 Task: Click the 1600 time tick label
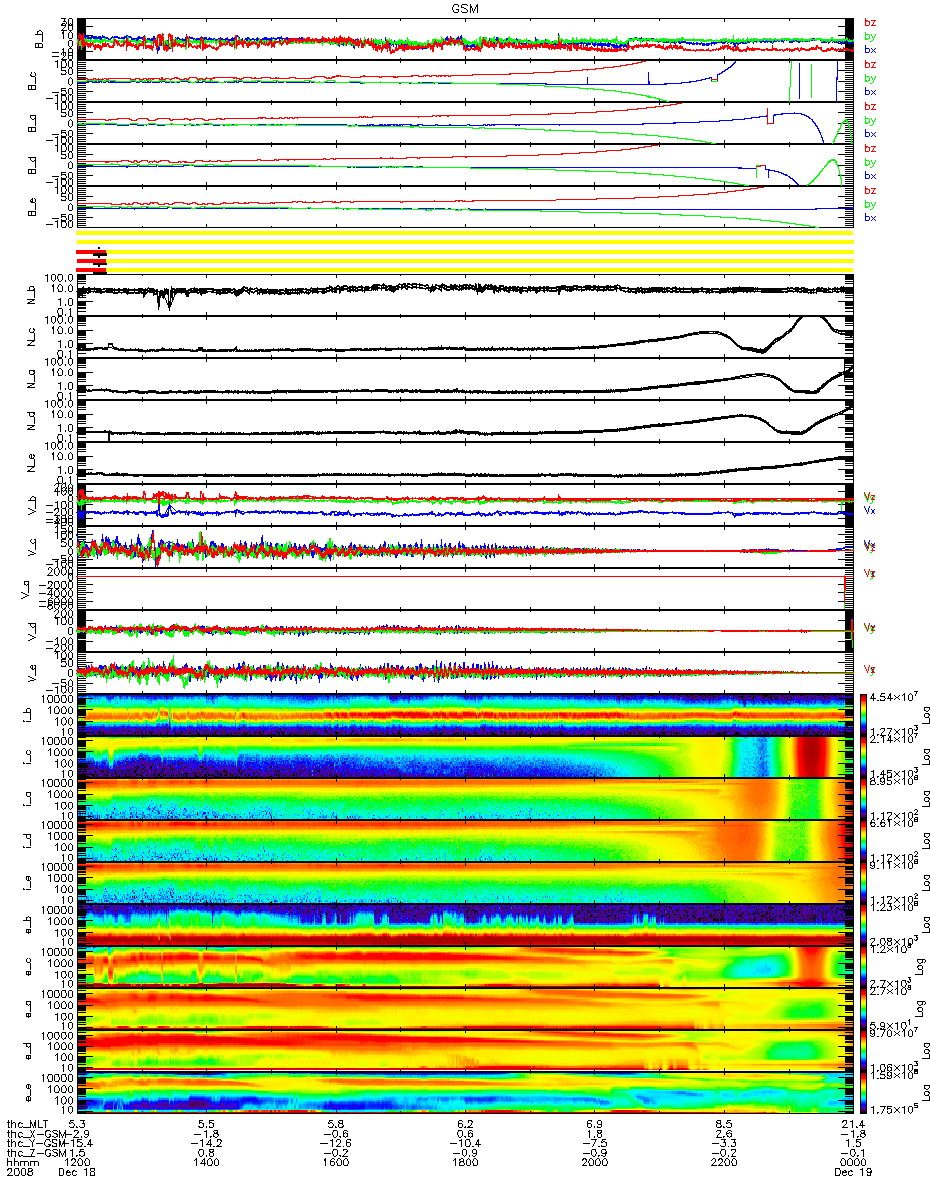tap(336, 1163)
